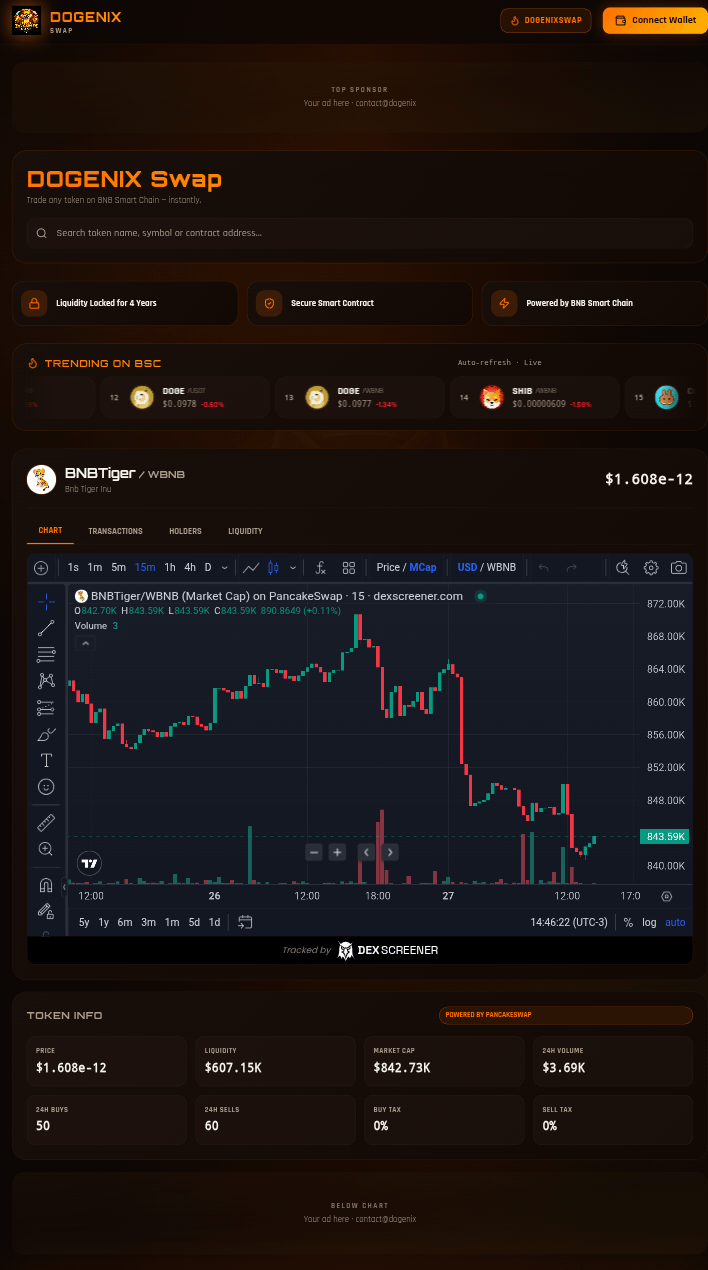Select the Text annotation tool
The height and width of the screenshot is (1270, 708).
(x=46, y=760)
